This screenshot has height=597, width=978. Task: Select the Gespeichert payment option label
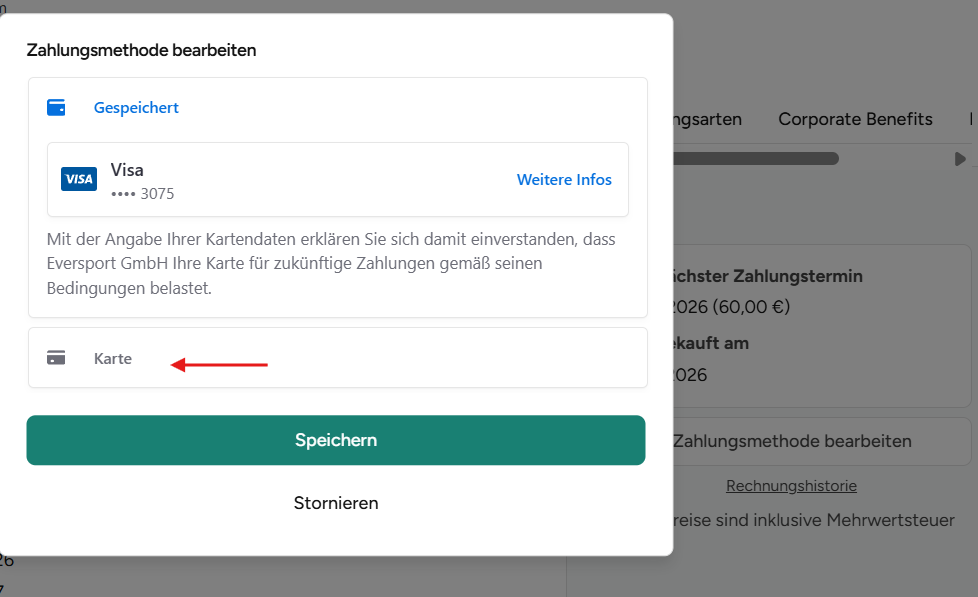pyautogui.click(x=136, y=107)
